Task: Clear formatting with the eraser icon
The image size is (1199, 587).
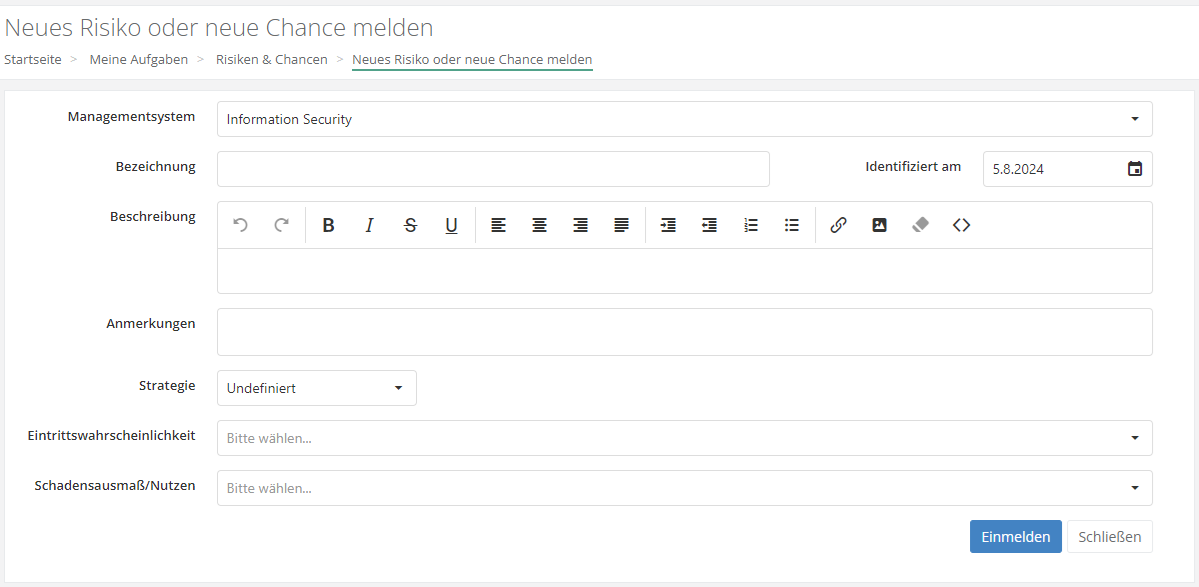Action: coord(920,226)
